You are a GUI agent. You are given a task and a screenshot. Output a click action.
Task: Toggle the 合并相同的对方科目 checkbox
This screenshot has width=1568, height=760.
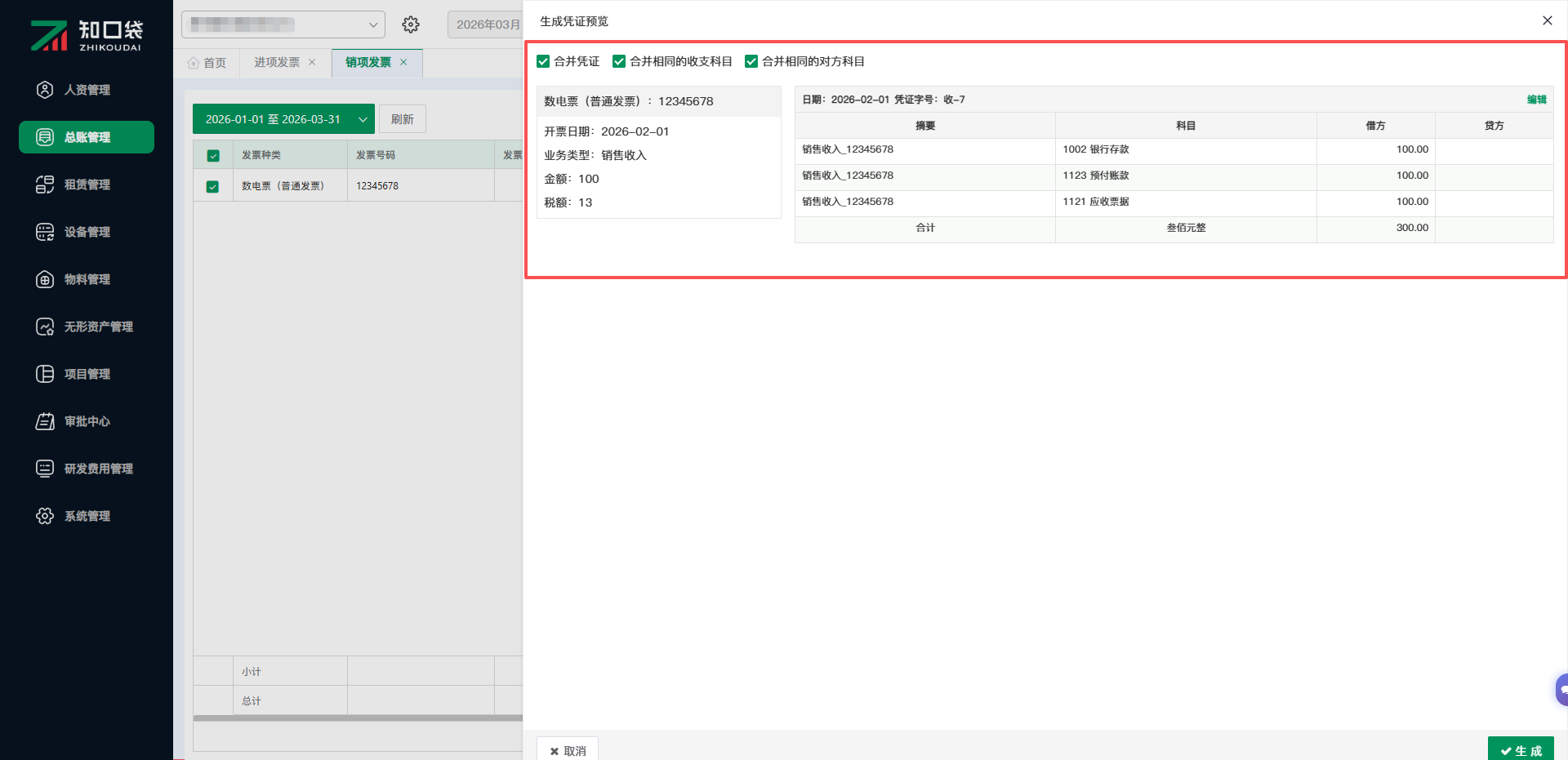pyautogui.click(x=751, y=61)
